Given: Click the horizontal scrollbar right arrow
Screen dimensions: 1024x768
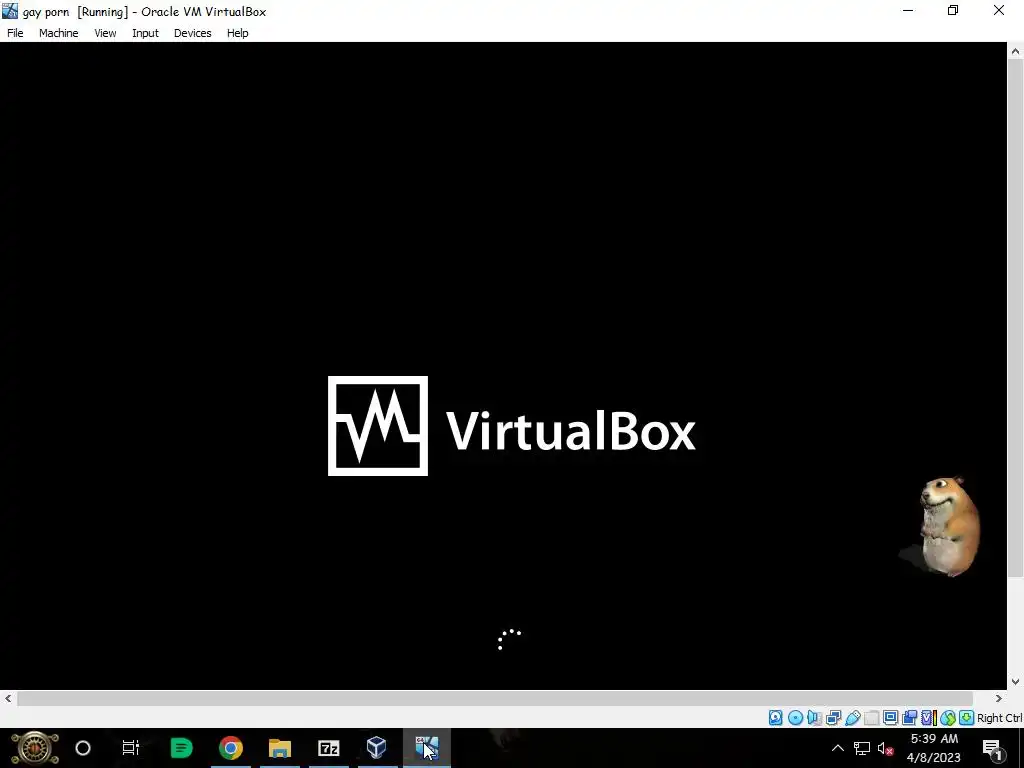Looking at the screenshot, I should point(999,698).
